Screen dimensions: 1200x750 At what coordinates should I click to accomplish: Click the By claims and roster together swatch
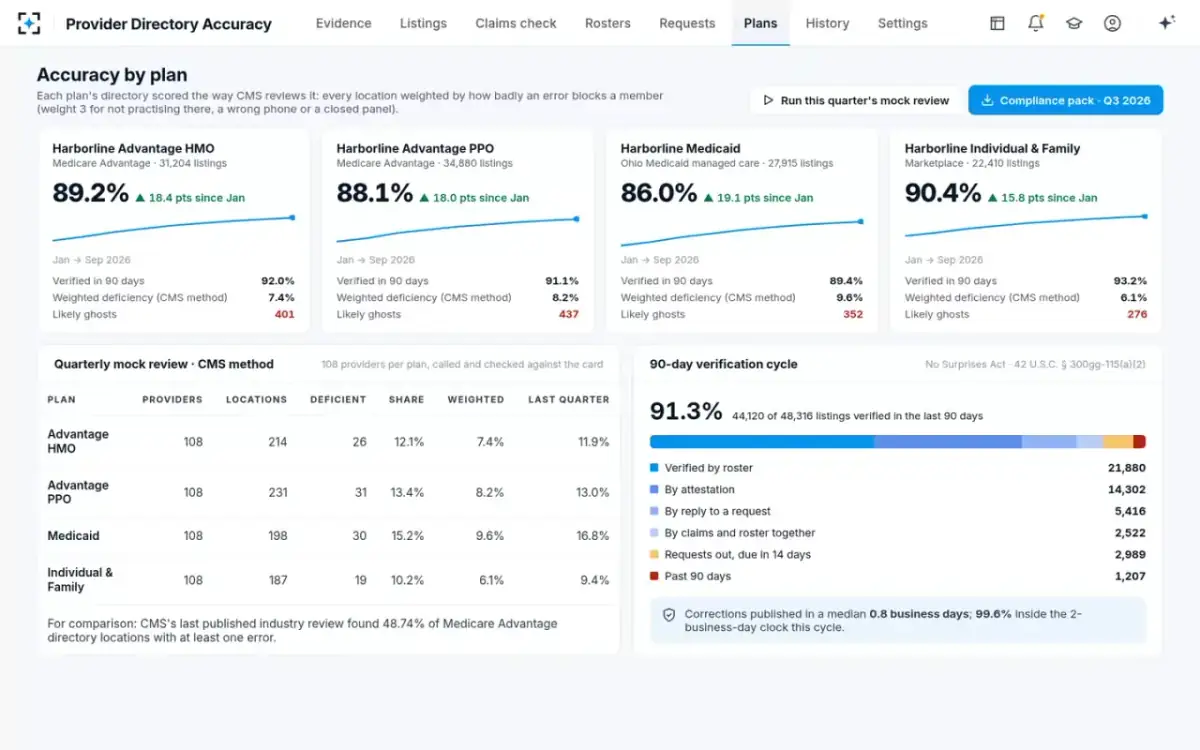pos(654,533)
